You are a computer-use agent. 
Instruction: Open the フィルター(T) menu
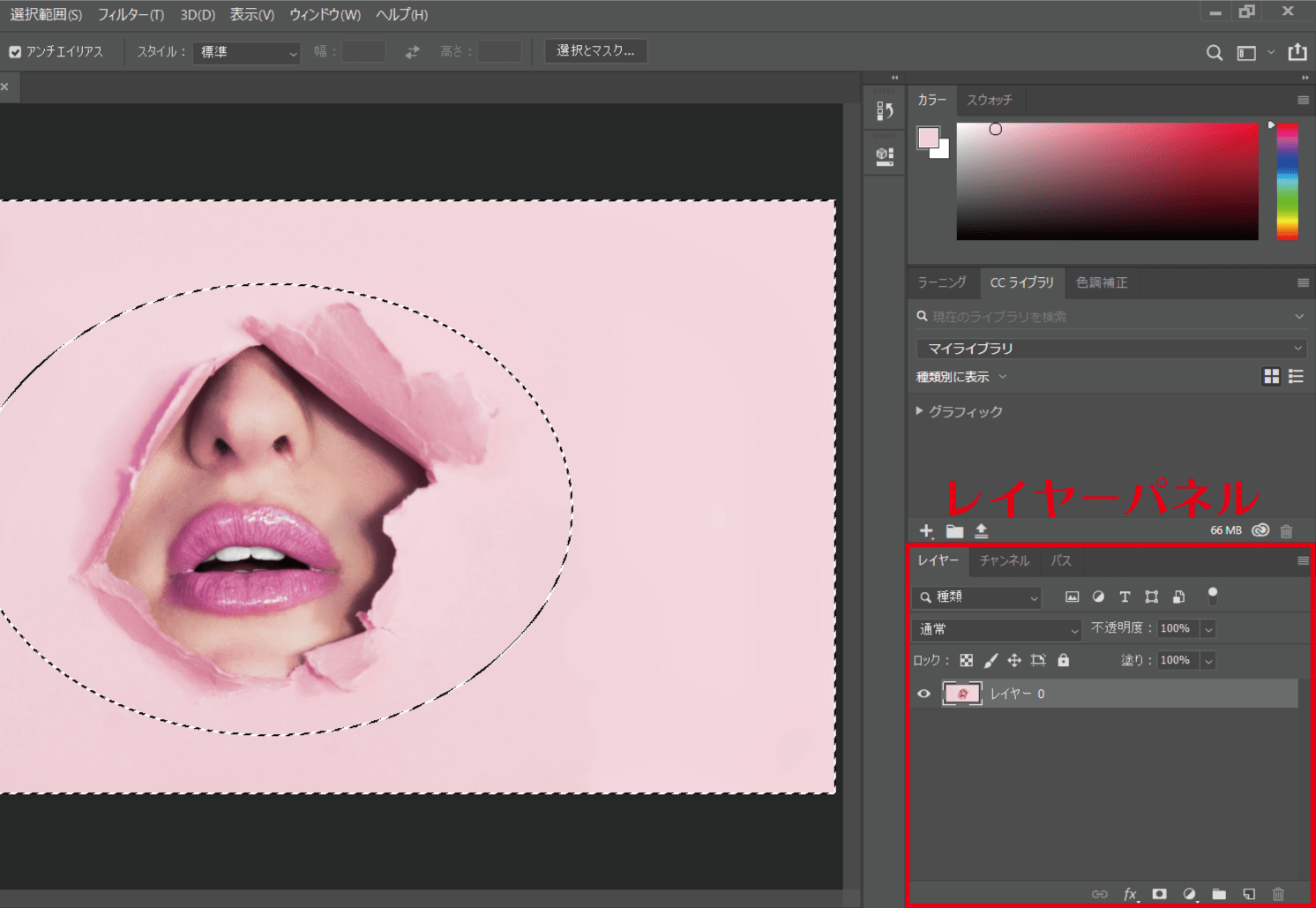[x=131, y=15]
